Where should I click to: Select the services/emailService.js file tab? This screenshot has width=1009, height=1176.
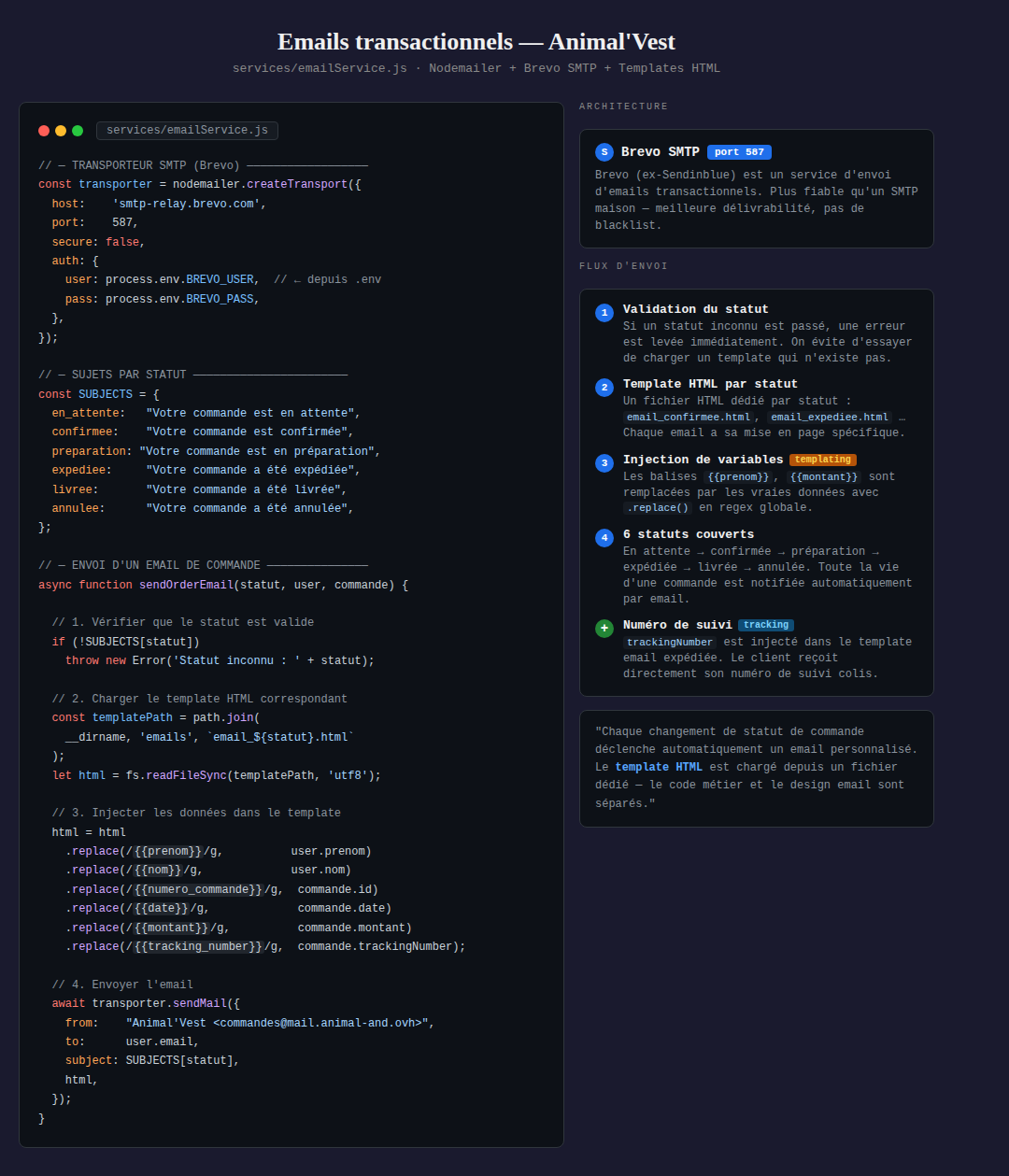click(x=187, y=131)
